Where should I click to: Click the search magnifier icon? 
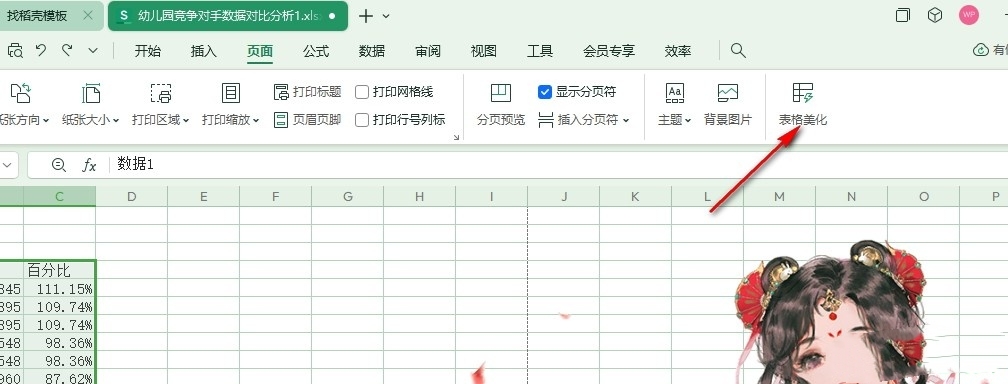(x=738, y=51)
